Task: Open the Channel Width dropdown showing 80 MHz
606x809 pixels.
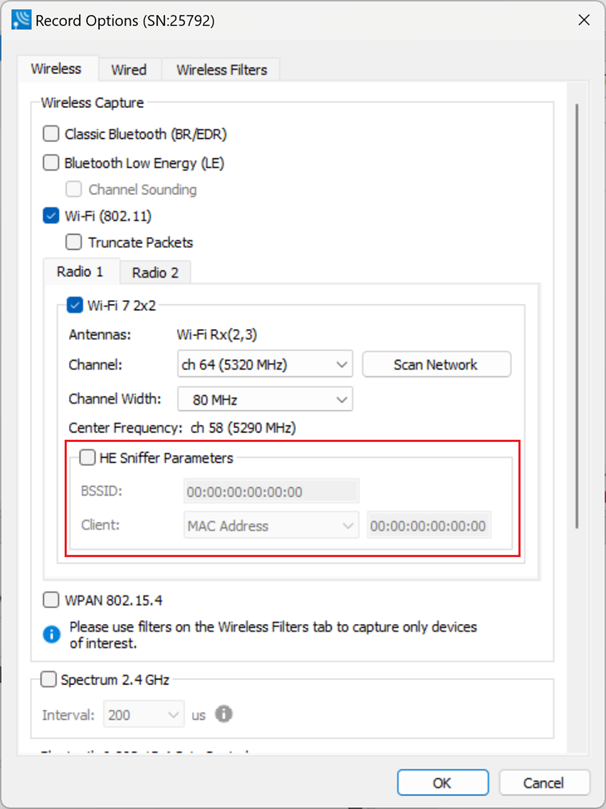Action: [265, 399]
